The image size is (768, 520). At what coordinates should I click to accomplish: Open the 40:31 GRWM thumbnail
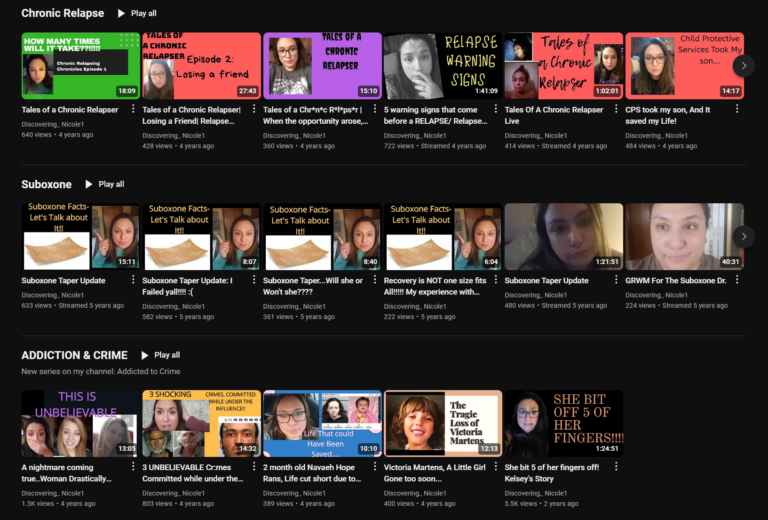[x=685, y=236]
